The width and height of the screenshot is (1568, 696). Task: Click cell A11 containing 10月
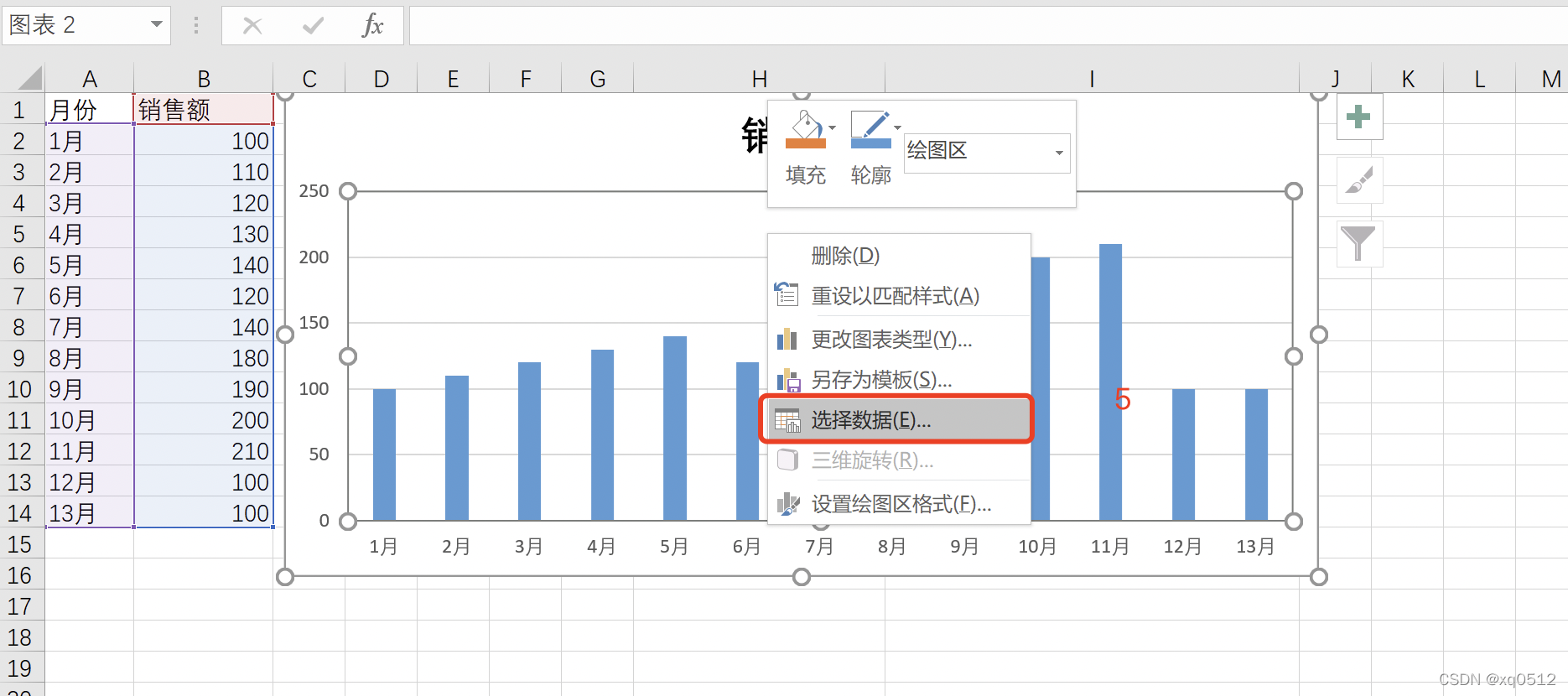tap(90, 420)
